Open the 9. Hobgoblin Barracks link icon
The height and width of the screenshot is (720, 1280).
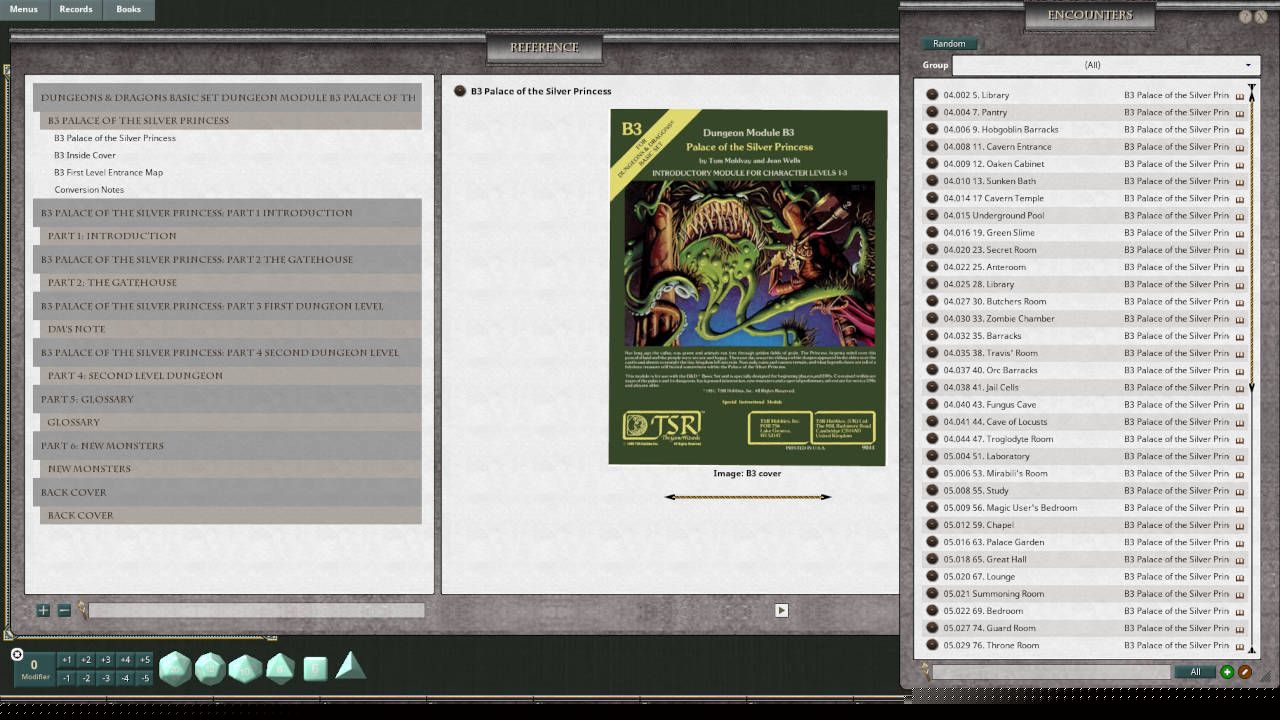click(x=932, y=129)
